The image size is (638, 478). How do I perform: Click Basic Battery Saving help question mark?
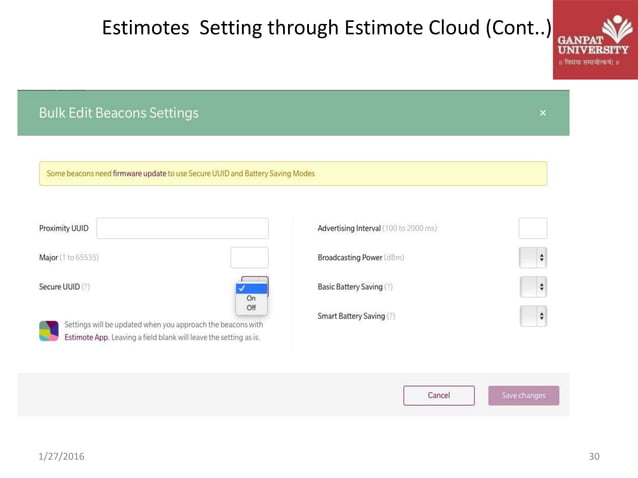coord(388,287)
